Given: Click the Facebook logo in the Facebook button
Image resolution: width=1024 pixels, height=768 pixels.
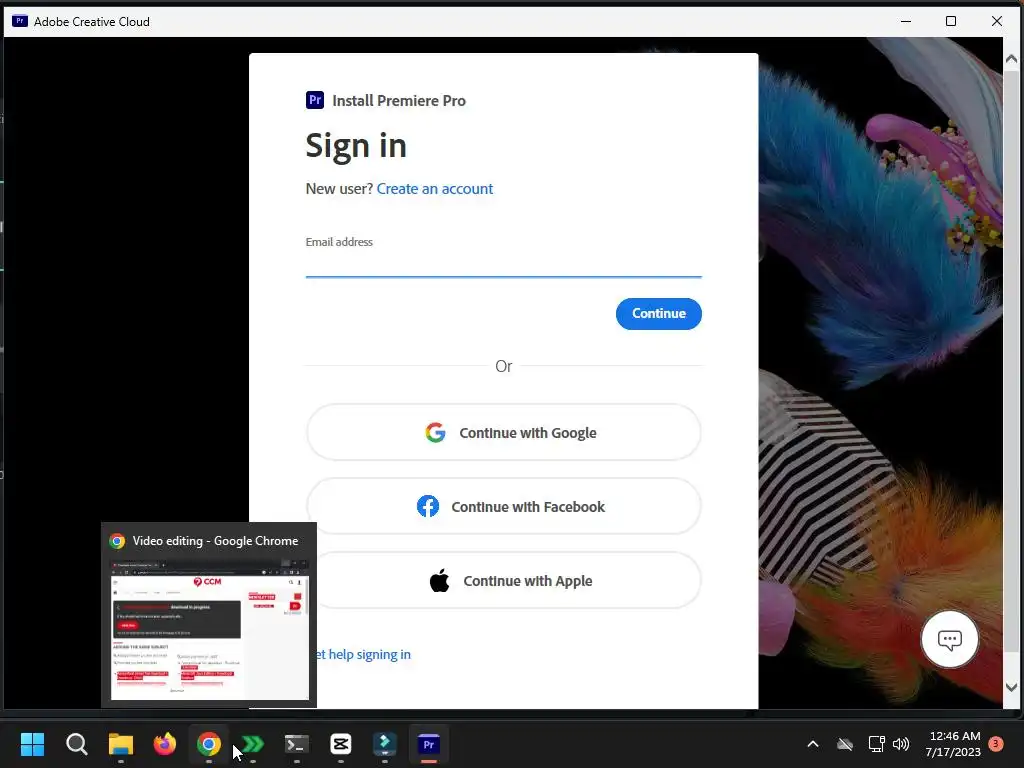Looking at the screenshot, I should coord(428,506).
